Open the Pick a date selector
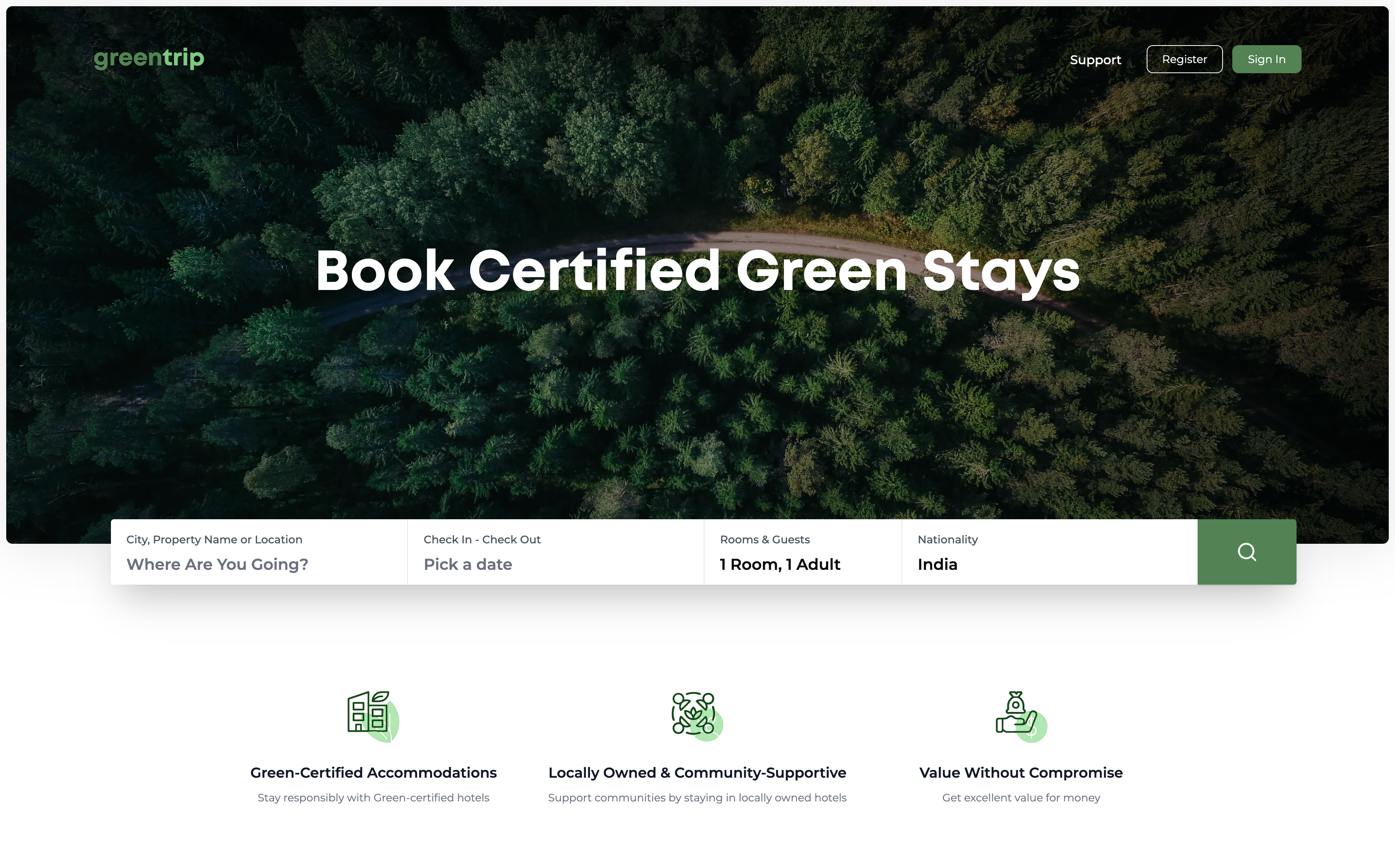This screenshot has width=1395, height=868. pyautogui.click(x=467, y=564)
